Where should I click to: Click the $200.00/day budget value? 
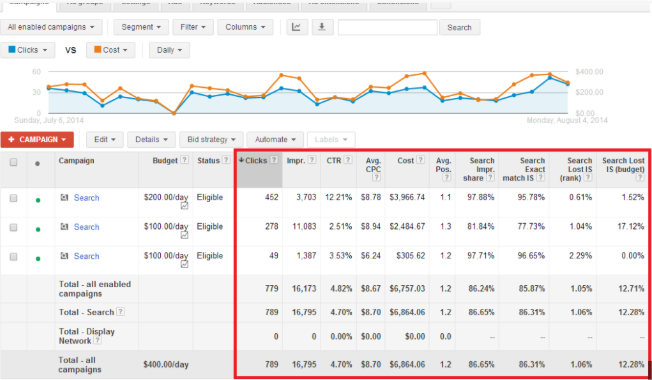point(166,197)
